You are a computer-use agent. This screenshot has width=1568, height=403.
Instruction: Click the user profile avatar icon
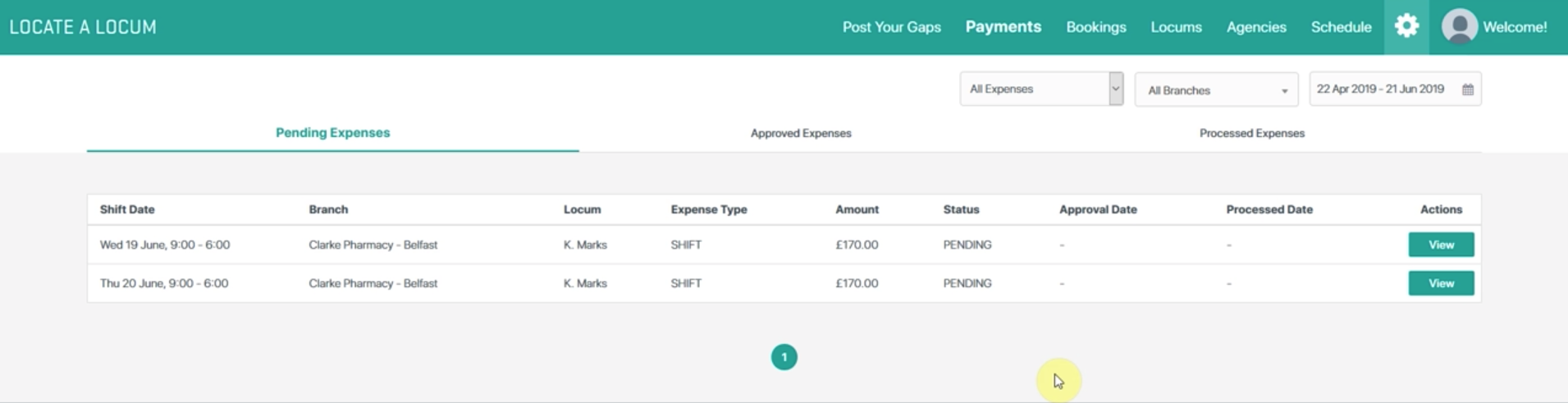pyautogui.click(x=1460, y=26)
